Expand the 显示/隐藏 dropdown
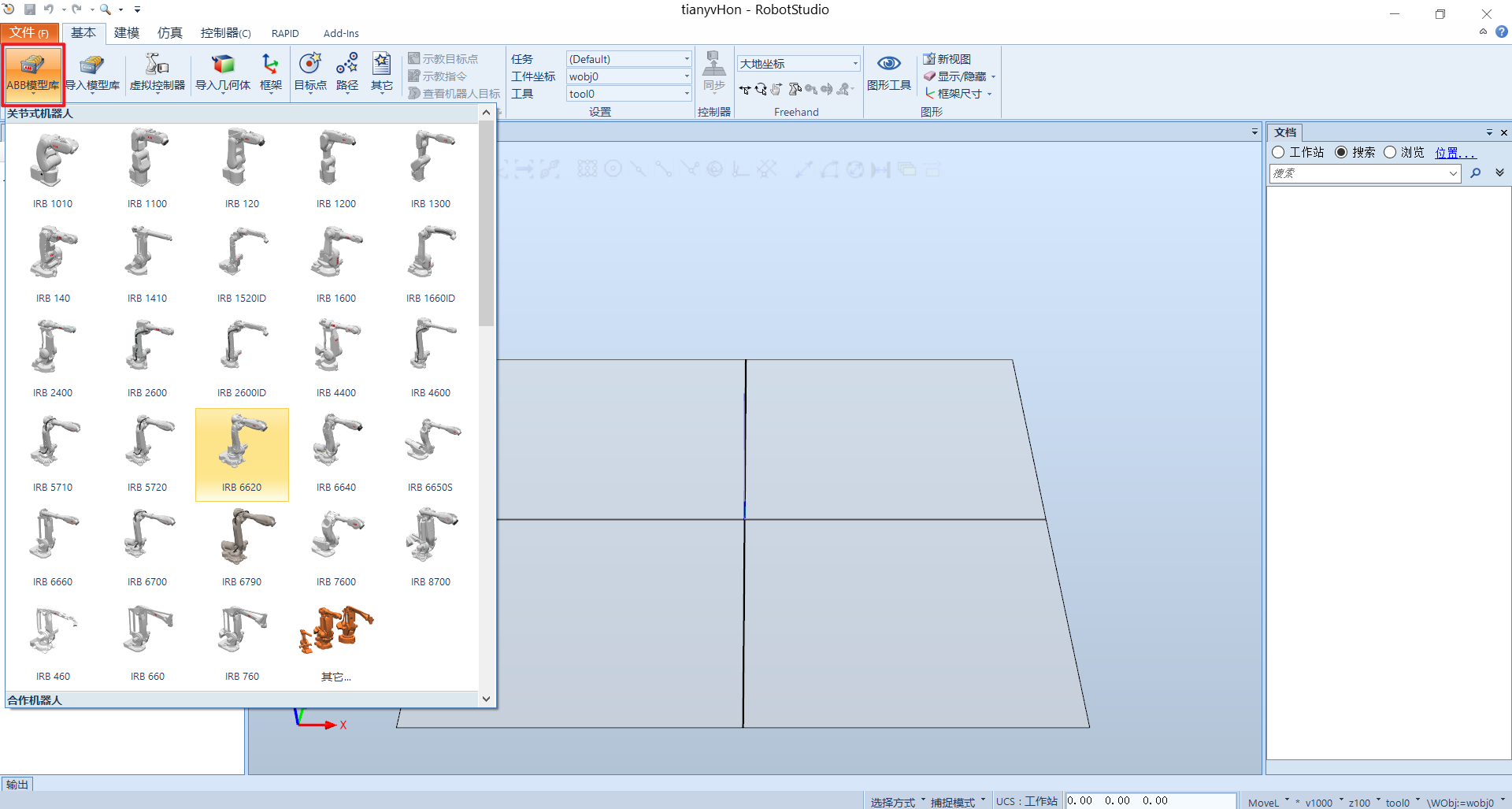1512x809 pixels. pos(993,76)
